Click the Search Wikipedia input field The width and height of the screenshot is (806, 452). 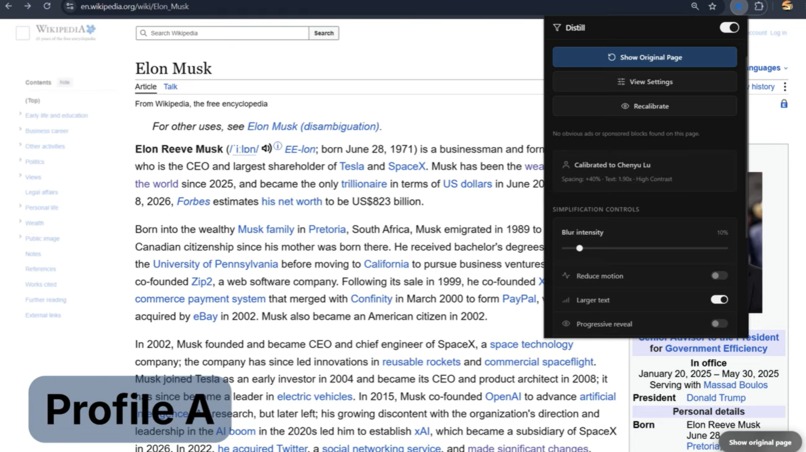[x=223, y=33]
